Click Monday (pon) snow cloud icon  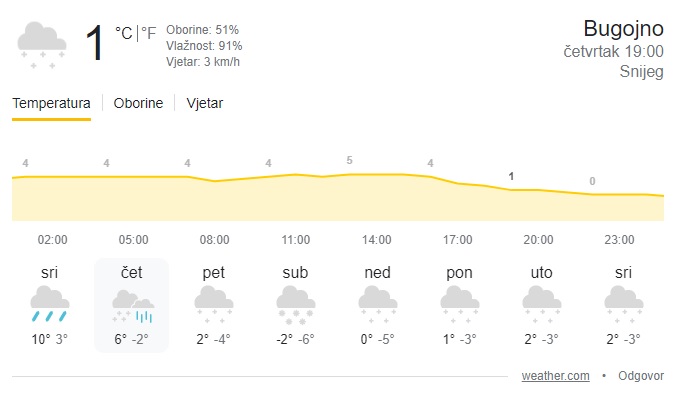tap(459, 303)
